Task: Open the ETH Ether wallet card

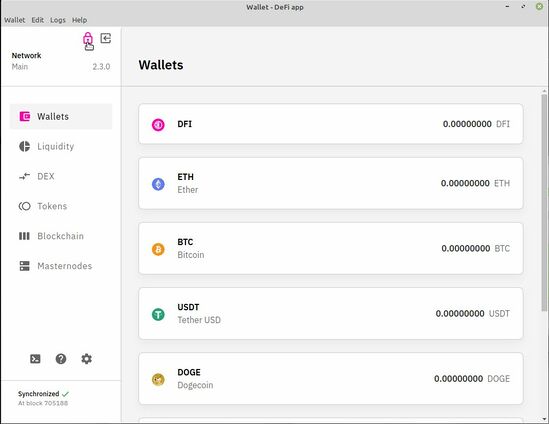Action: click(x=331, y=183)
